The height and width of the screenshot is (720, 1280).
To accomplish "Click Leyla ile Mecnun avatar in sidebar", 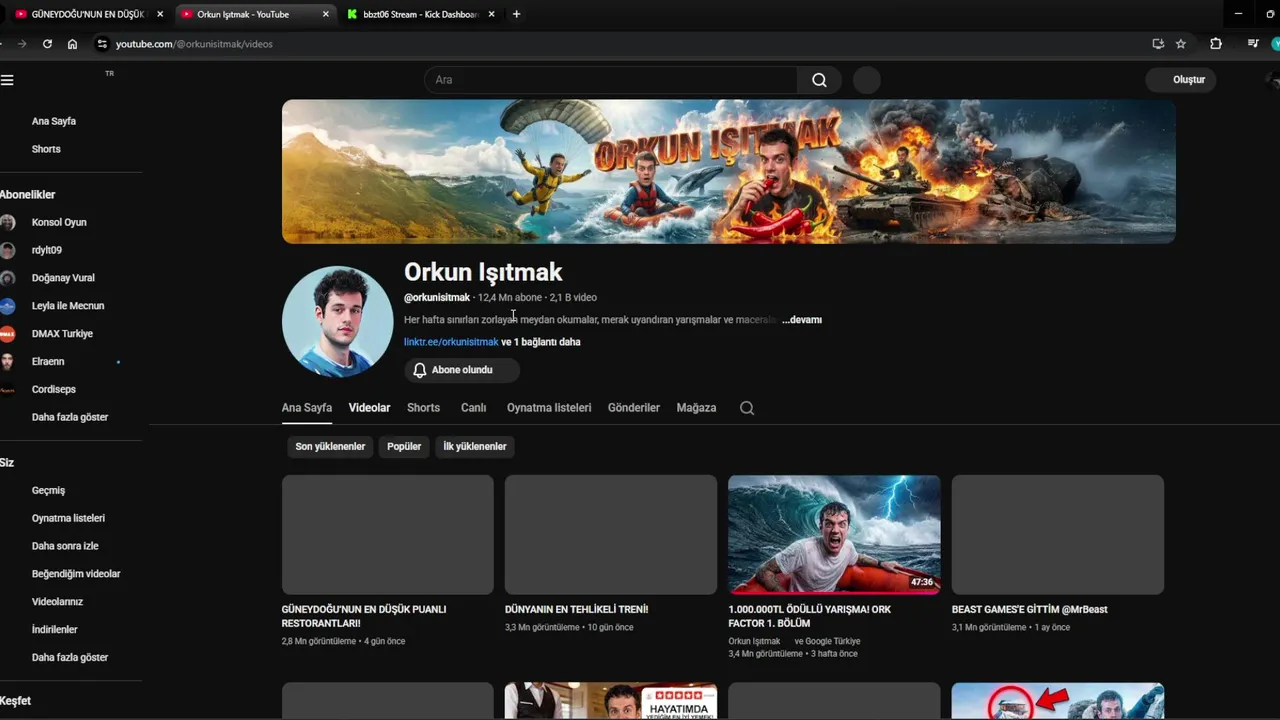I will point(8,306).
